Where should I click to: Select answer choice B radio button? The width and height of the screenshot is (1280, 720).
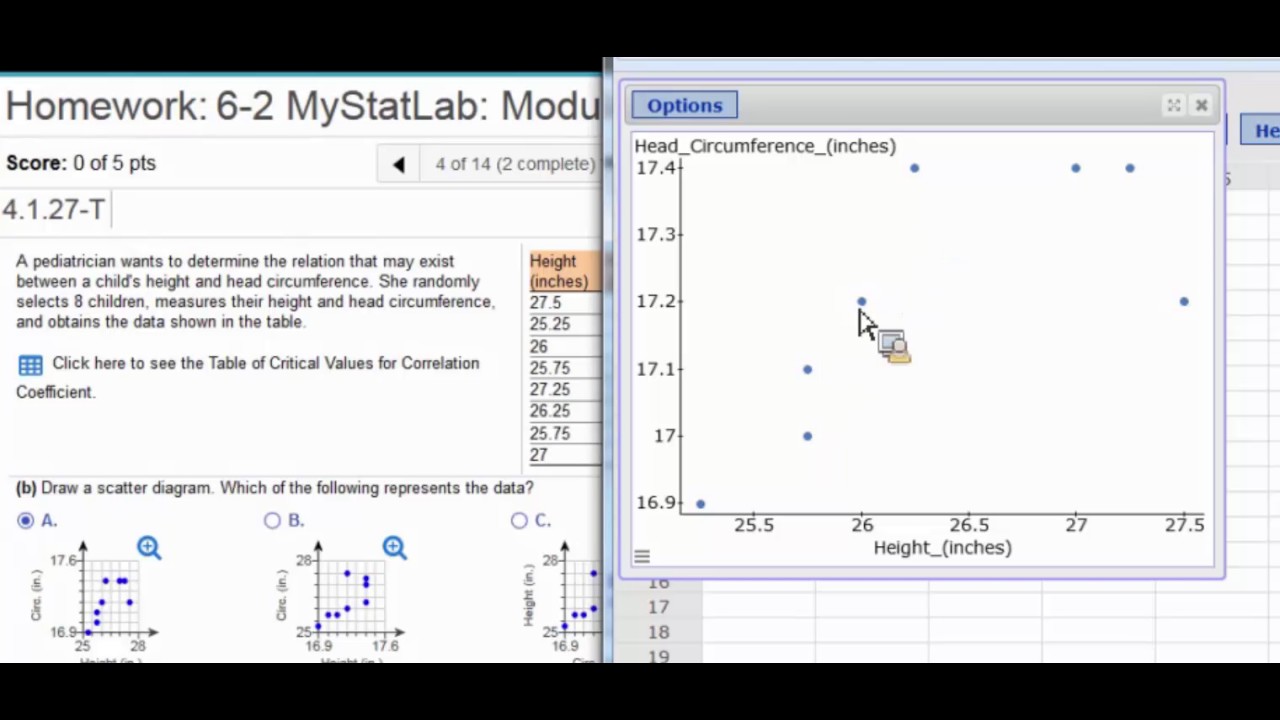pyautogui.click(x=272, y=520)
